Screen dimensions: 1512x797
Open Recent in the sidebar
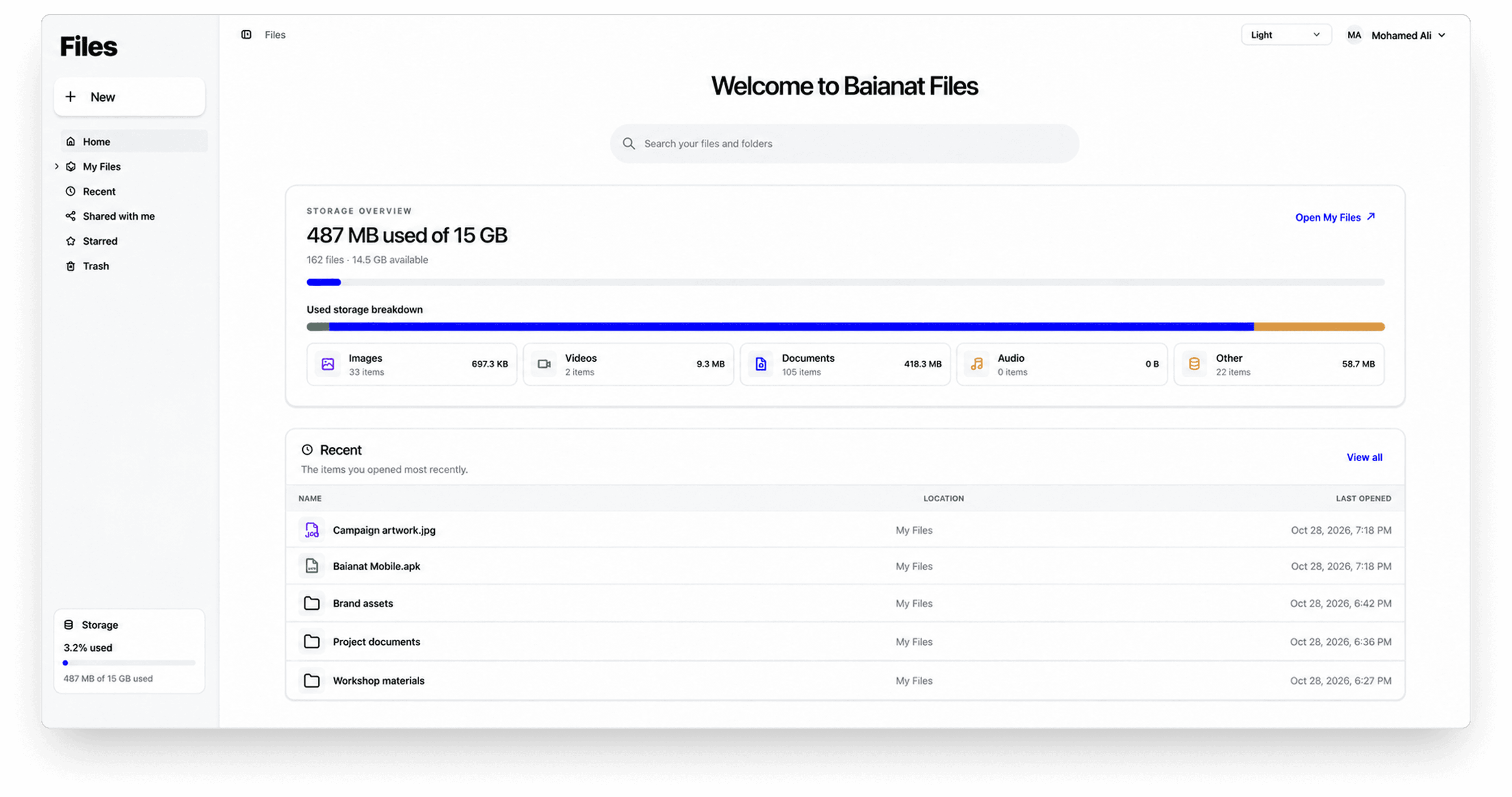pos(134,191)
